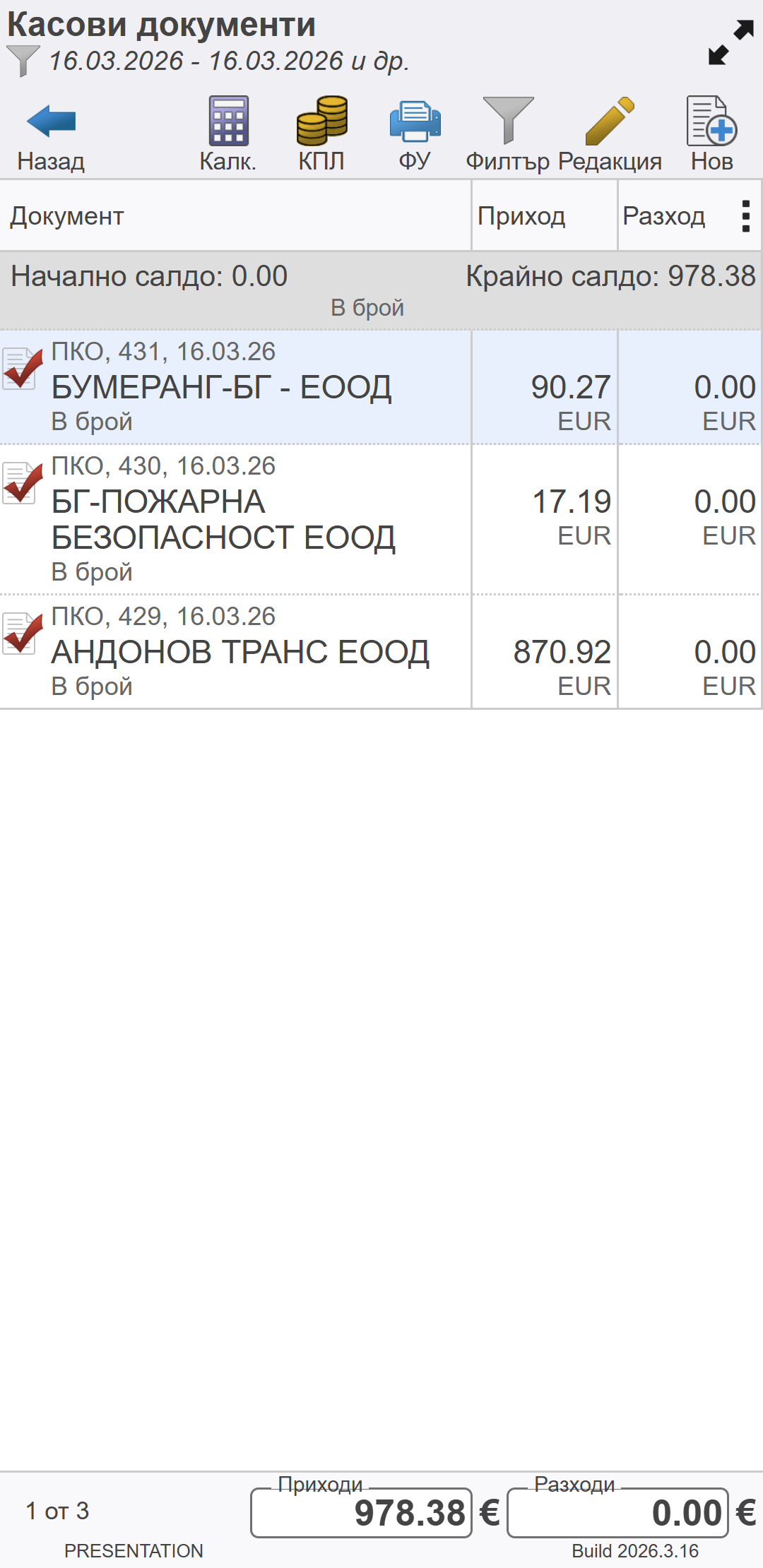Create a new document with Нов

pyautogui.click(x=711, y=134)
